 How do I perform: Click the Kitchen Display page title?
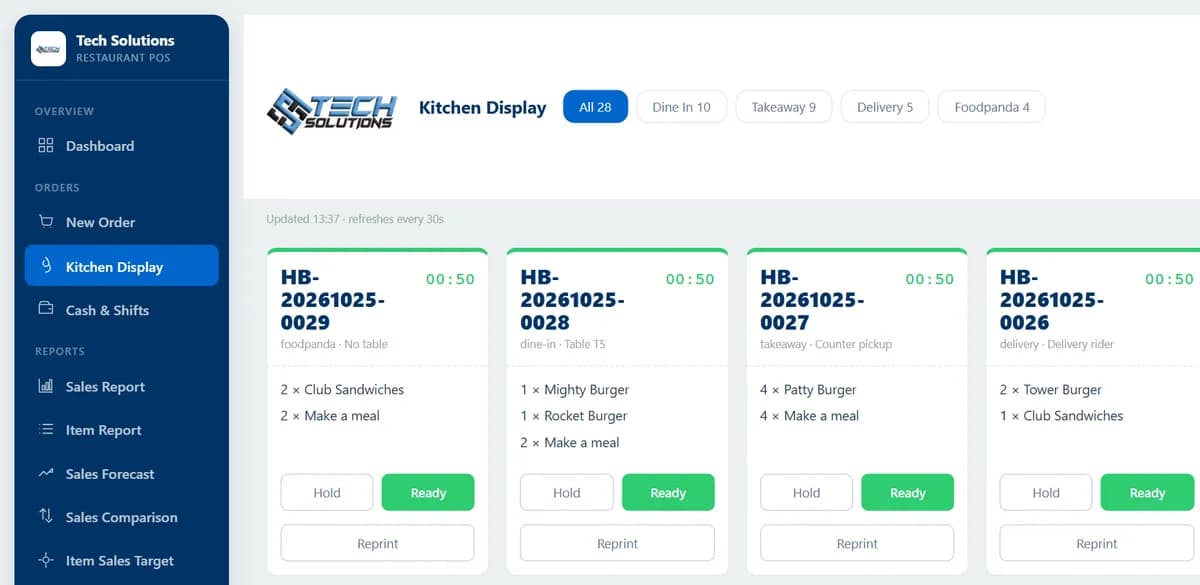pyautogui.click(x=482, y=108)
